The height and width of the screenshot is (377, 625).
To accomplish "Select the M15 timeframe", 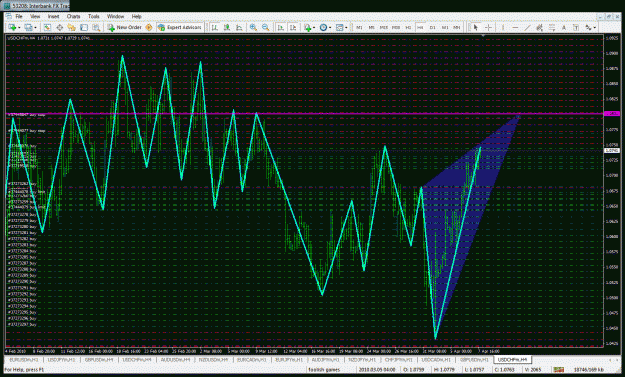I will coord(383,27).
